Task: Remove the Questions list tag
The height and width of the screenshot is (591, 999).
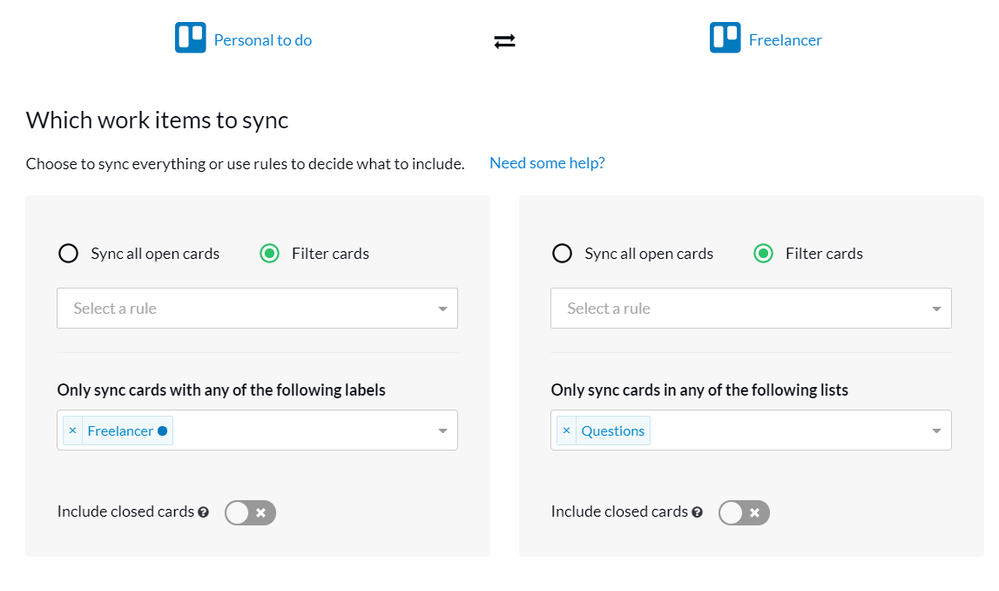Action: (566, 431)
